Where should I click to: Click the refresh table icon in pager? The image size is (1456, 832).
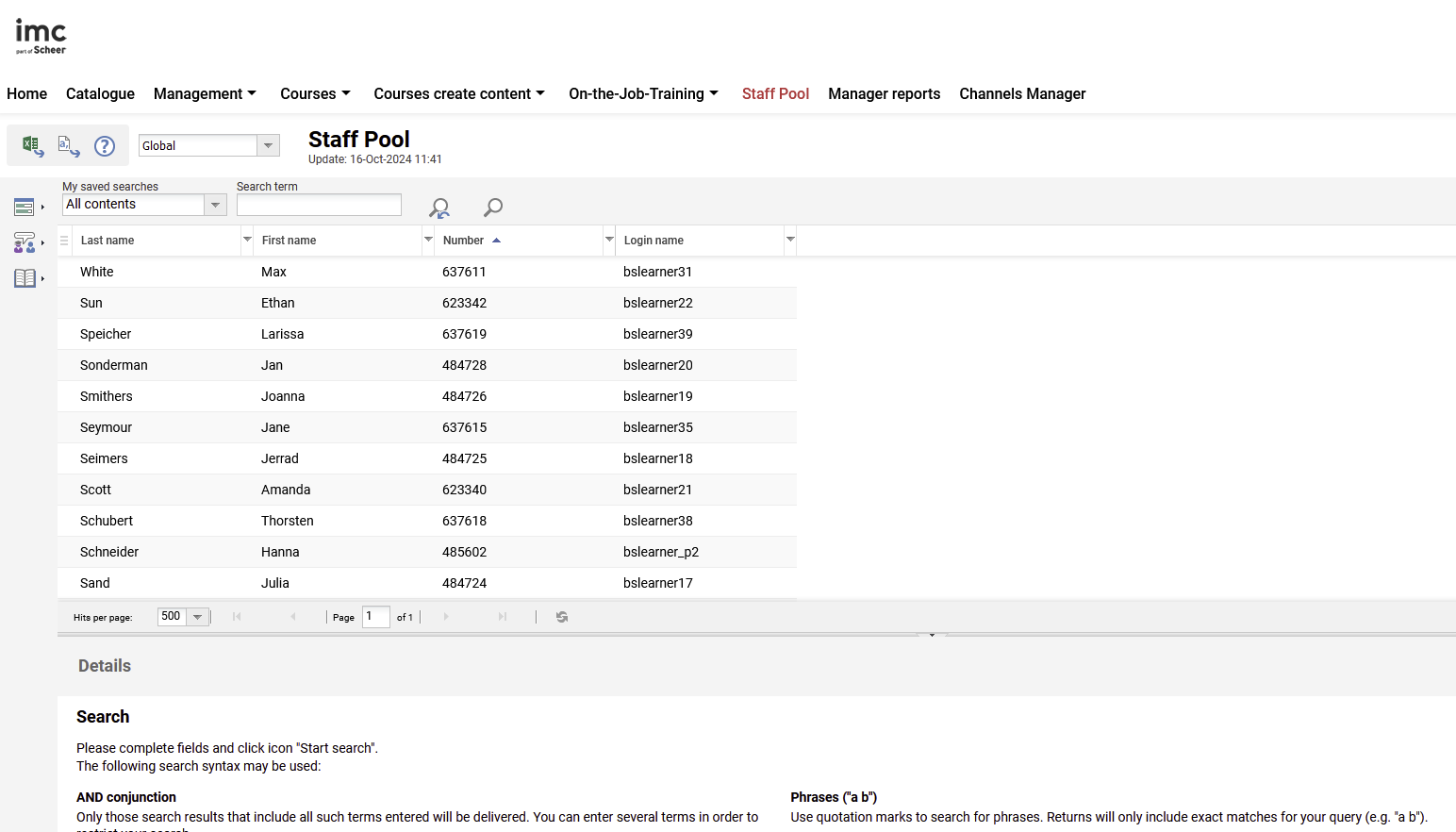[x=562, y=617]
